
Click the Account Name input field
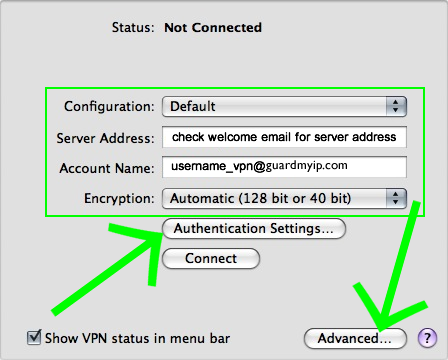click(x=284, y=167)
